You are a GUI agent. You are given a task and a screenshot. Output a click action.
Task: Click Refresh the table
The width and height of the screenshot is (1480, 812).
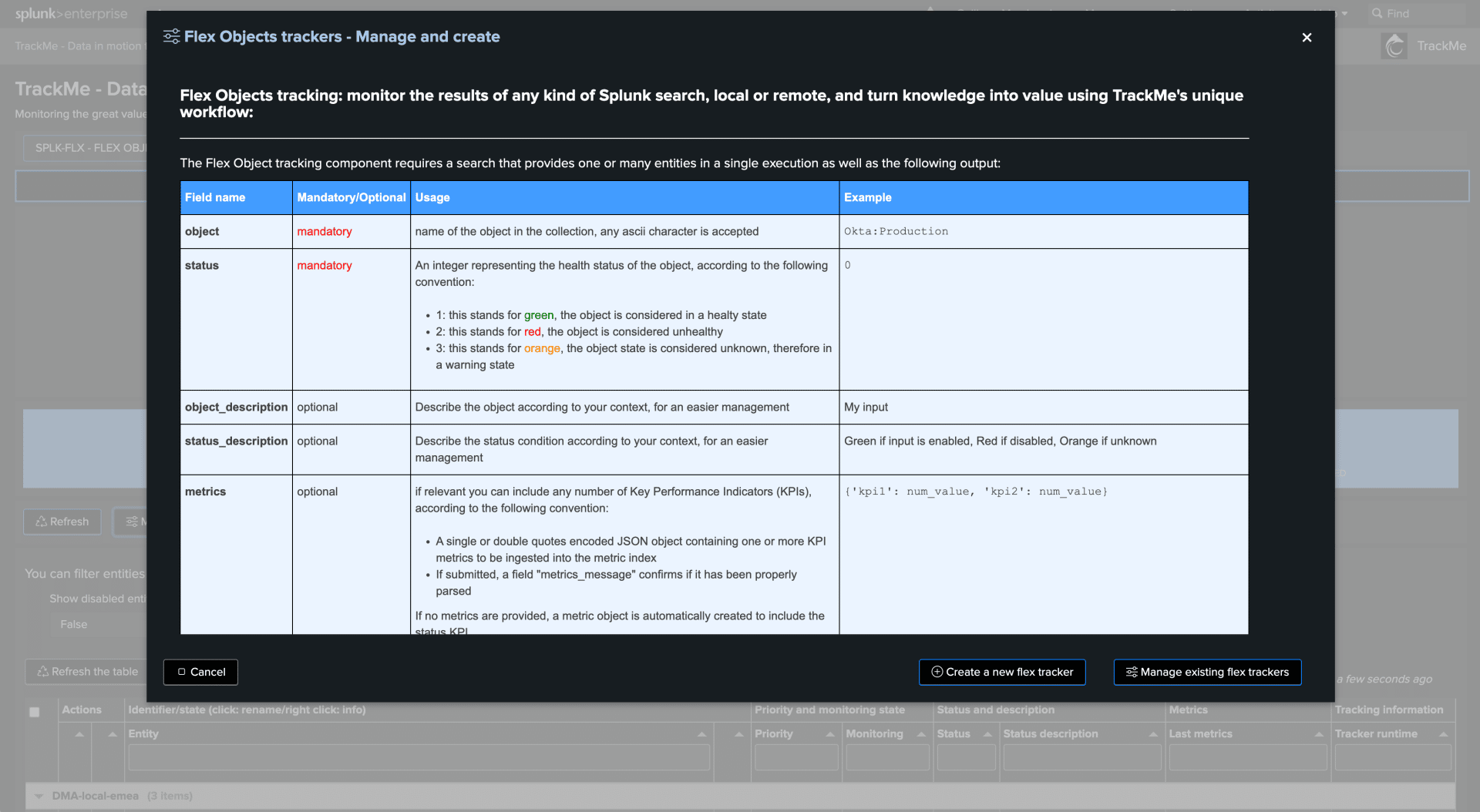click(87, 672)
